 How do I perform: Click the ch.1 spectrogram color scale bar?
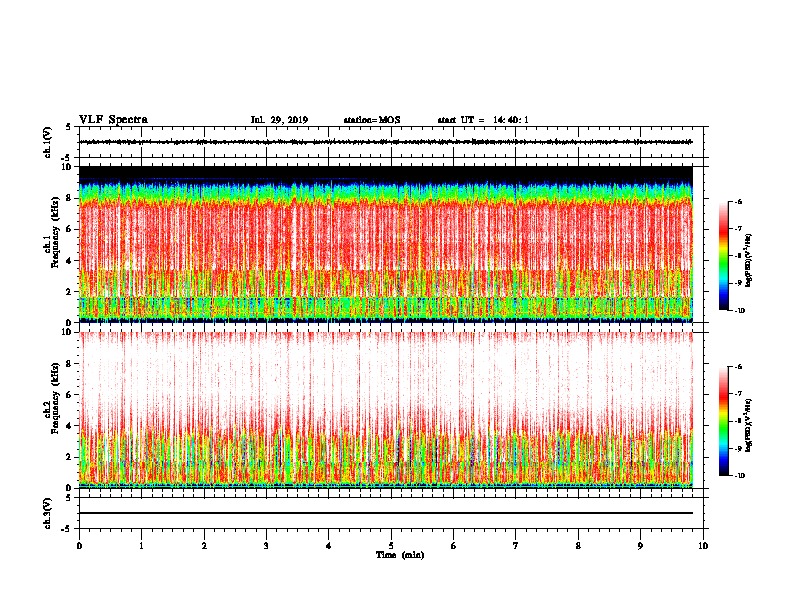coord(723,256)
